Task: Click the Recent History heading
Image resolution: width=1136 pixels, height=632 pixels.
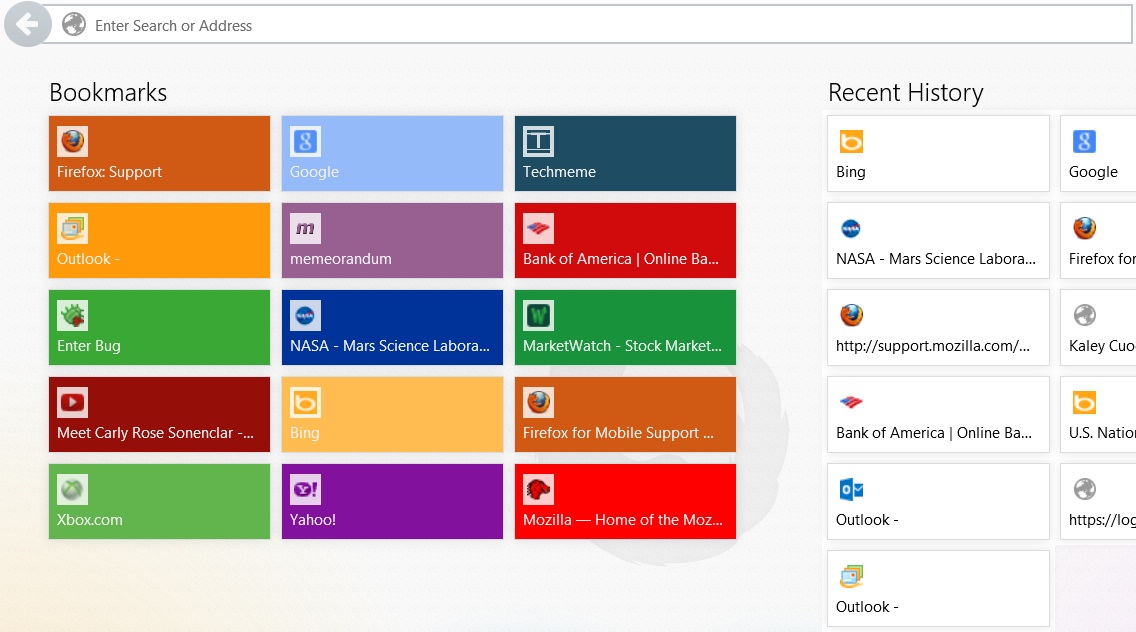Action: [906, 93]
